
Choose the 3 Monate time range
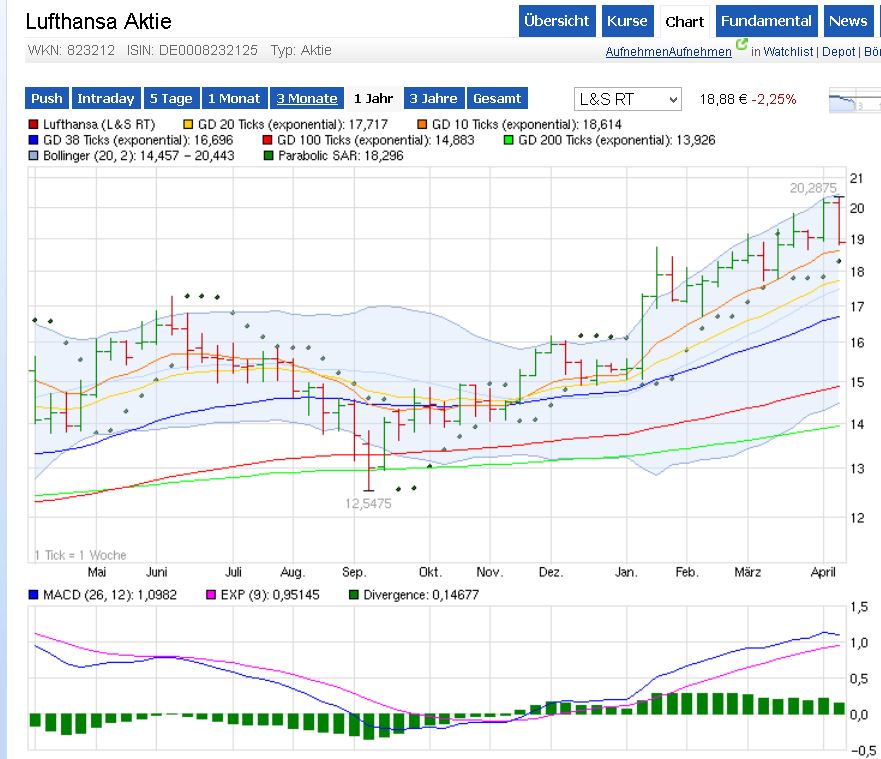(x=307, y=99)
